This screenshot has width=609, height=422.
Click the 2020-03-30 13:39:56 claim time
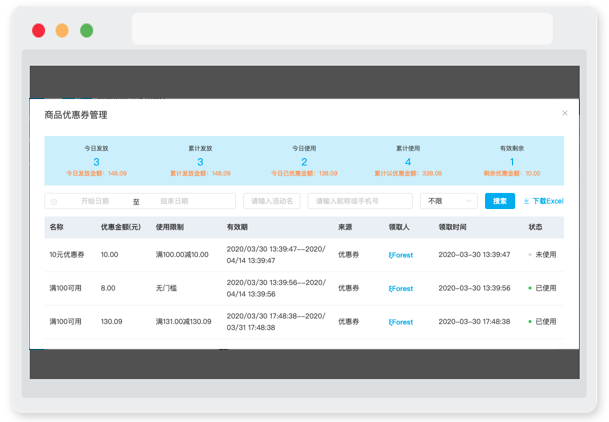pyautogui.click(x=474, y=288)
